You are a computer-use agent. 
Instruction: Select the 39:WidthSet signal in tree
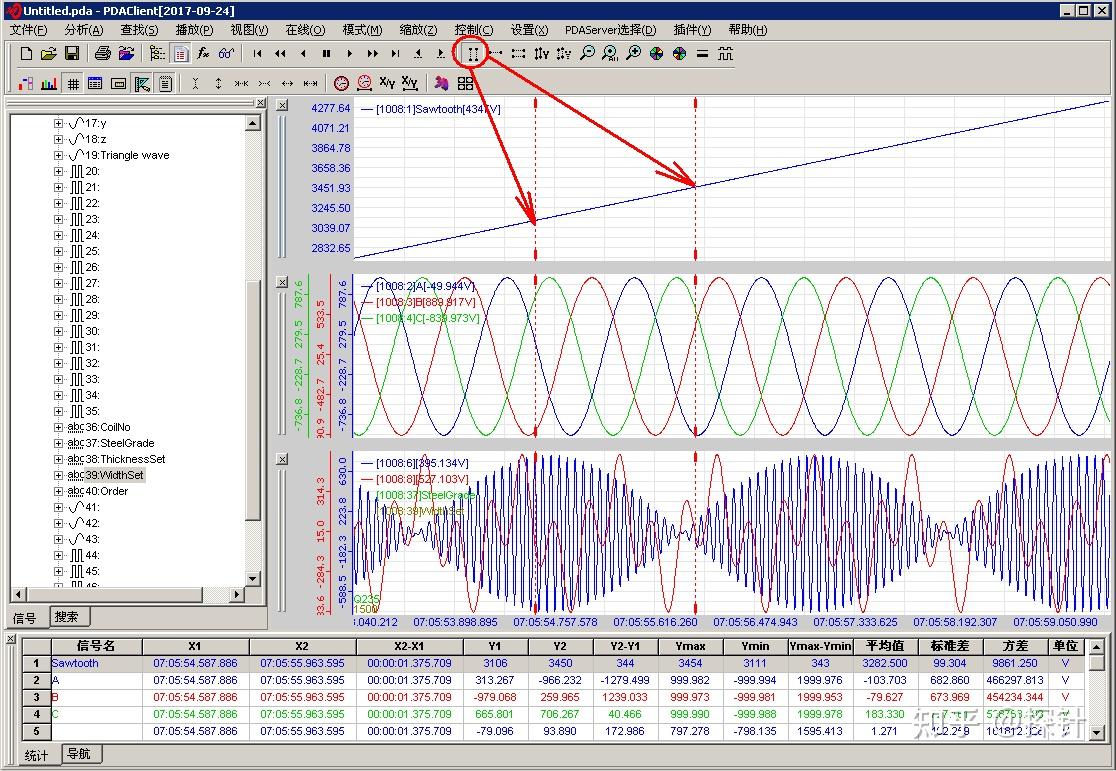[114, 475]
